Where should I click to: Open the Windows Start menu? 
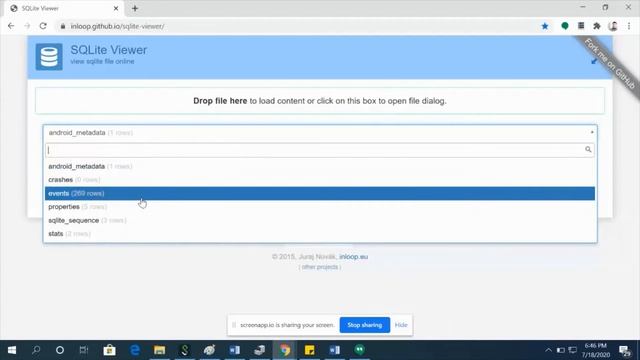[x=12, y=350]
